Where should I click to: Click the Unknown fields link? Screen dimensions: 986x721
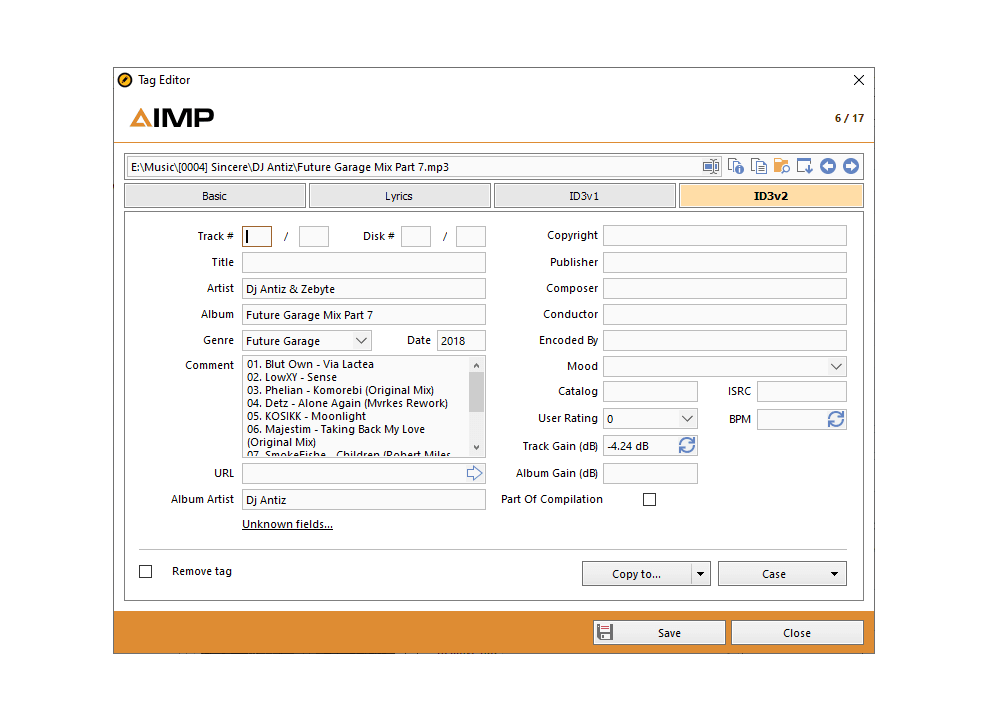(x=287, y=524)
